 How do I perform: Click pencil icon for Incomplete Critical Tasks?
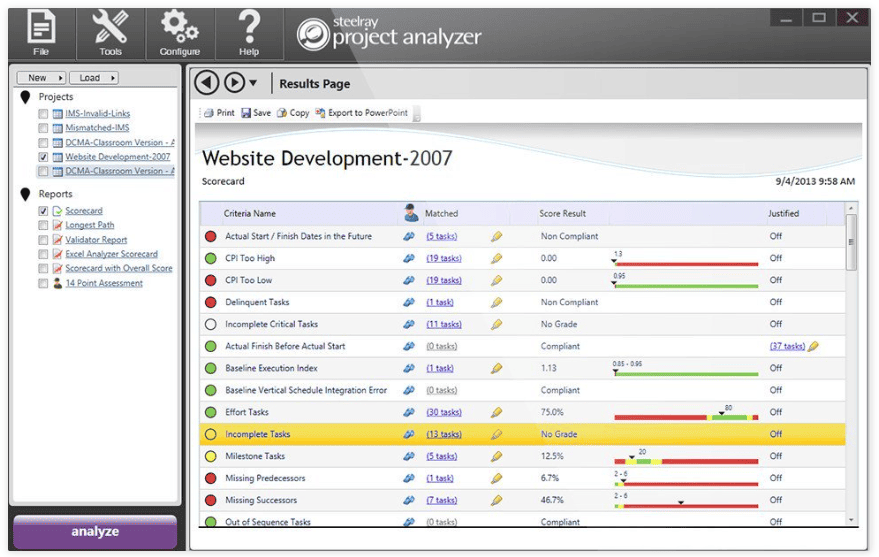496,324
